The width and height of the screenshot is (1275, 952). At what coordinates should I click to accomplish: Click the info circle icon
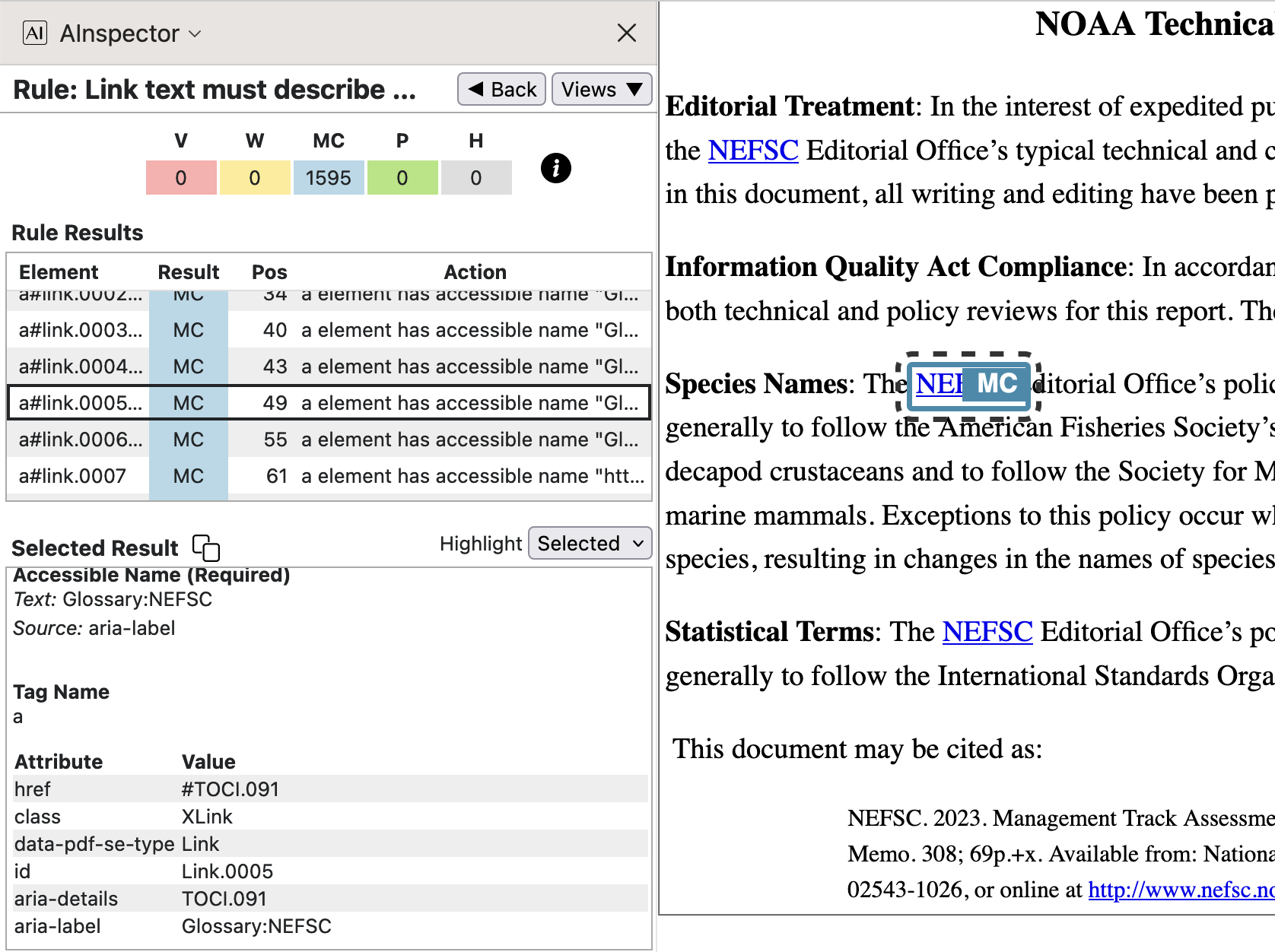click(x=555, y=168)
